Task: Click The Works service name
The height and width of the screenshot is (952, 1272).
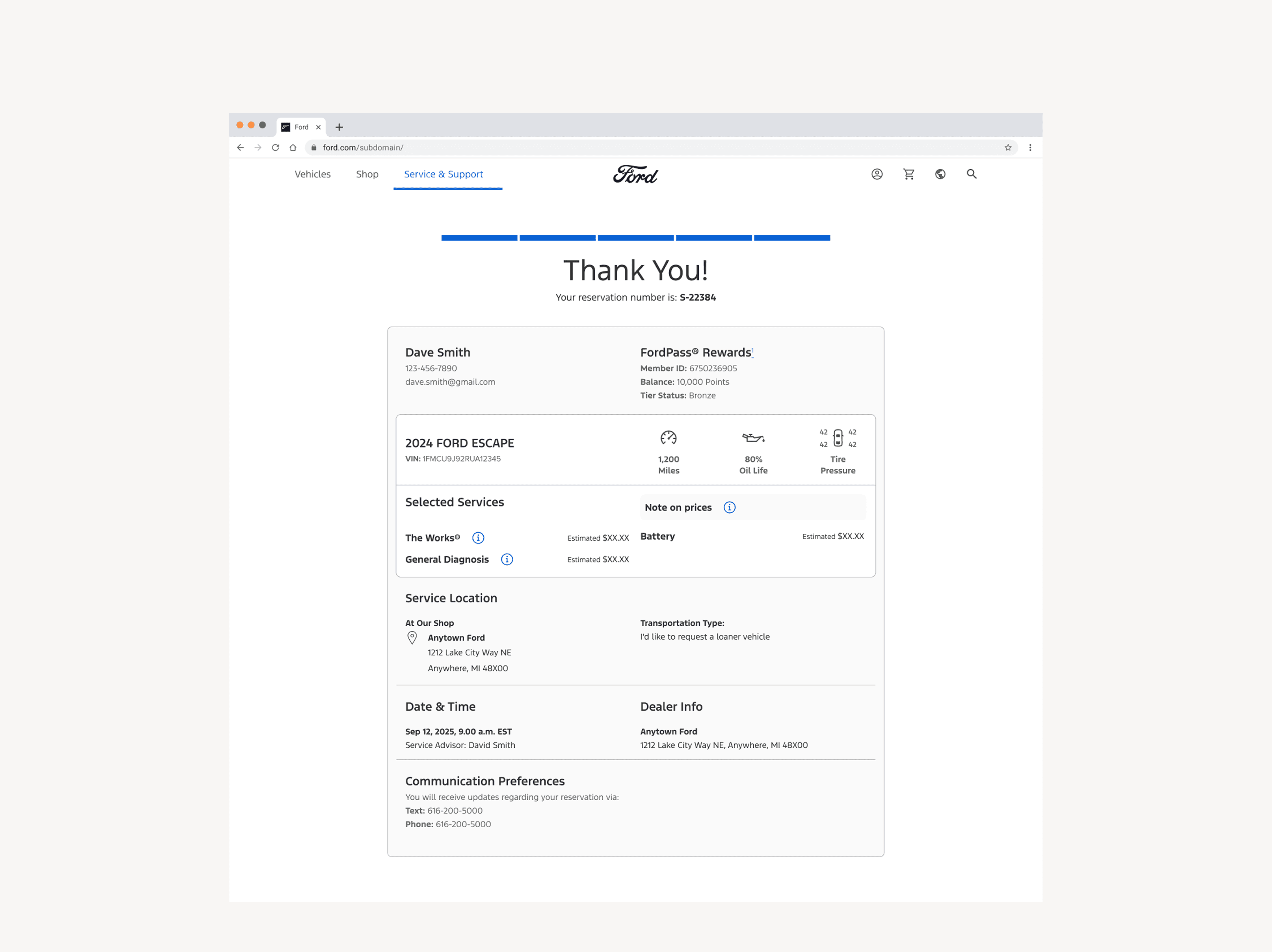Action: (x=432, y=538)
